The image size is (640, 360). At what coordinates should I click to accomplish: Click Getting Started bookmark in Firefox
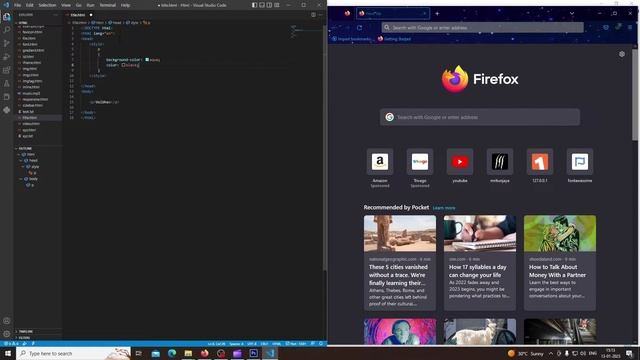coord(394,39)
